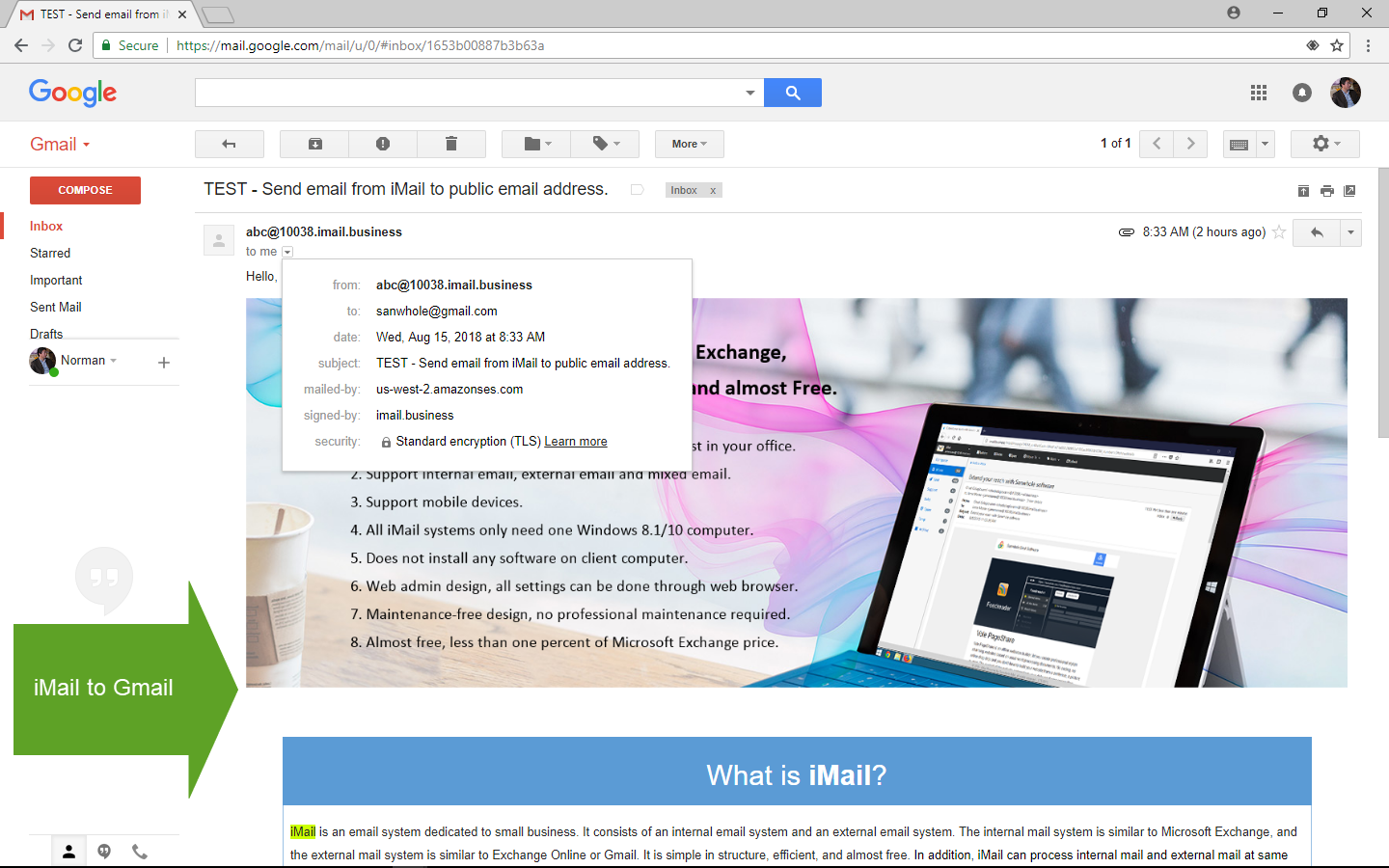
Task: Collapse the message details arrow next to 'to me'
Action: (x=287, y=252)
